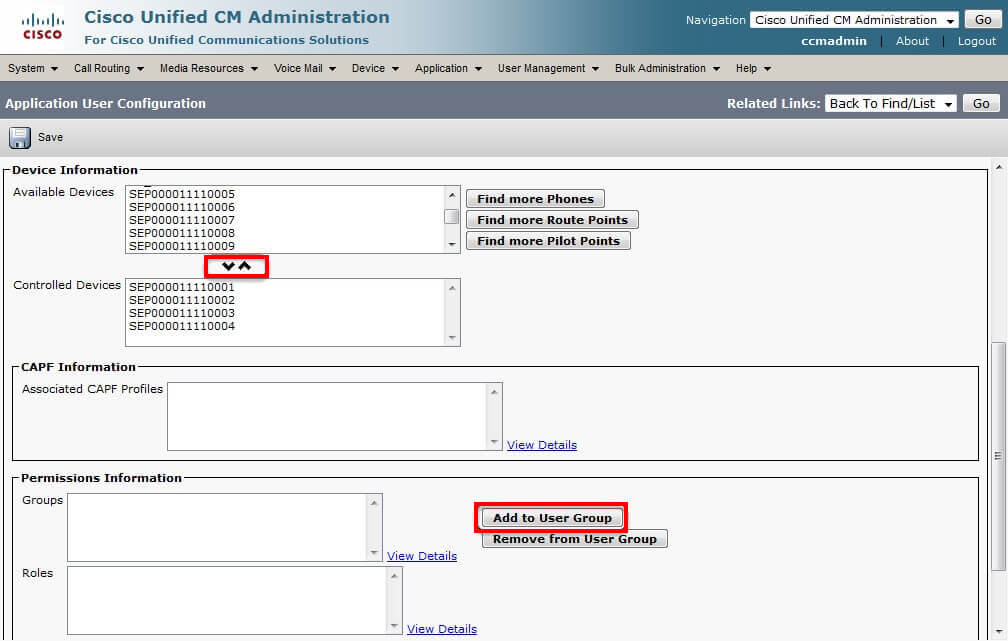Click the Cisco logo
Screen dimensions: 1008x641
click(42, 26)
